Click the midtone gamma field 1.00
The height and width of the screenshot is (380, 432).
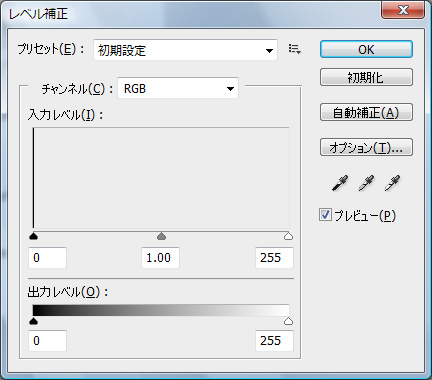(x=160, y=258)
